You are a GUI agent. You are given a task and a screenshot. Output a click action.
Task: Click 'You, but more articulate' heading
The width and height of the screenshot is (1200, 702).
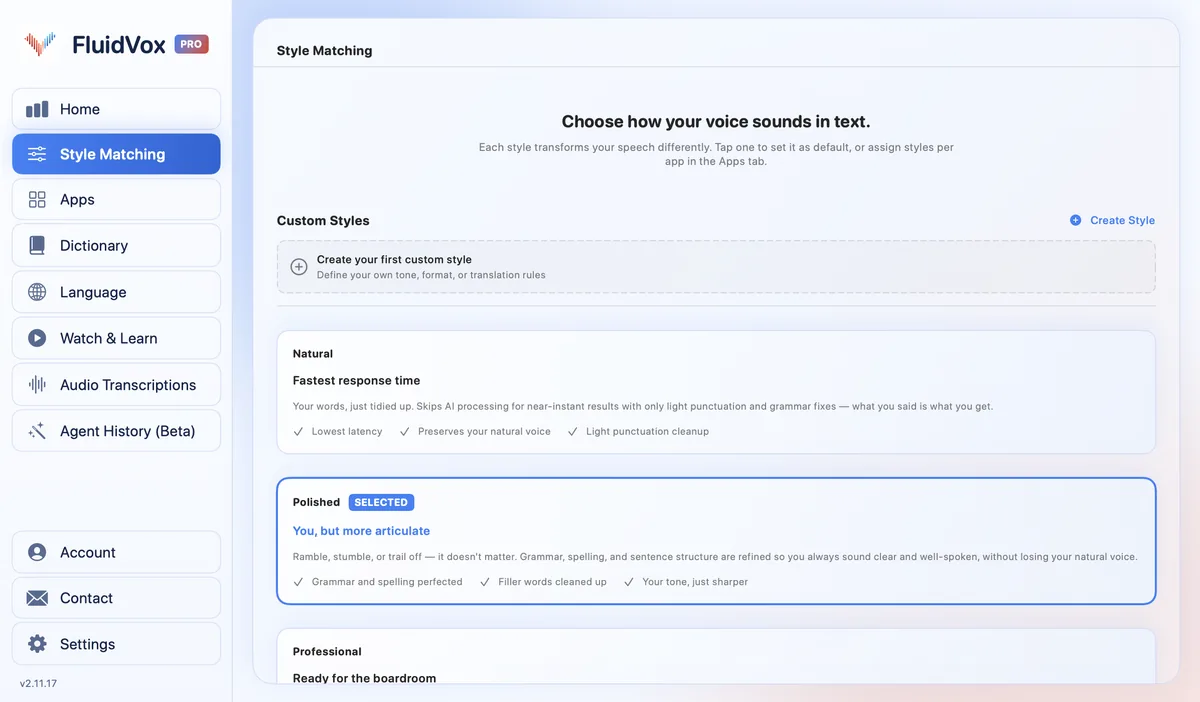pyautogui.click(x=361, y=531)
